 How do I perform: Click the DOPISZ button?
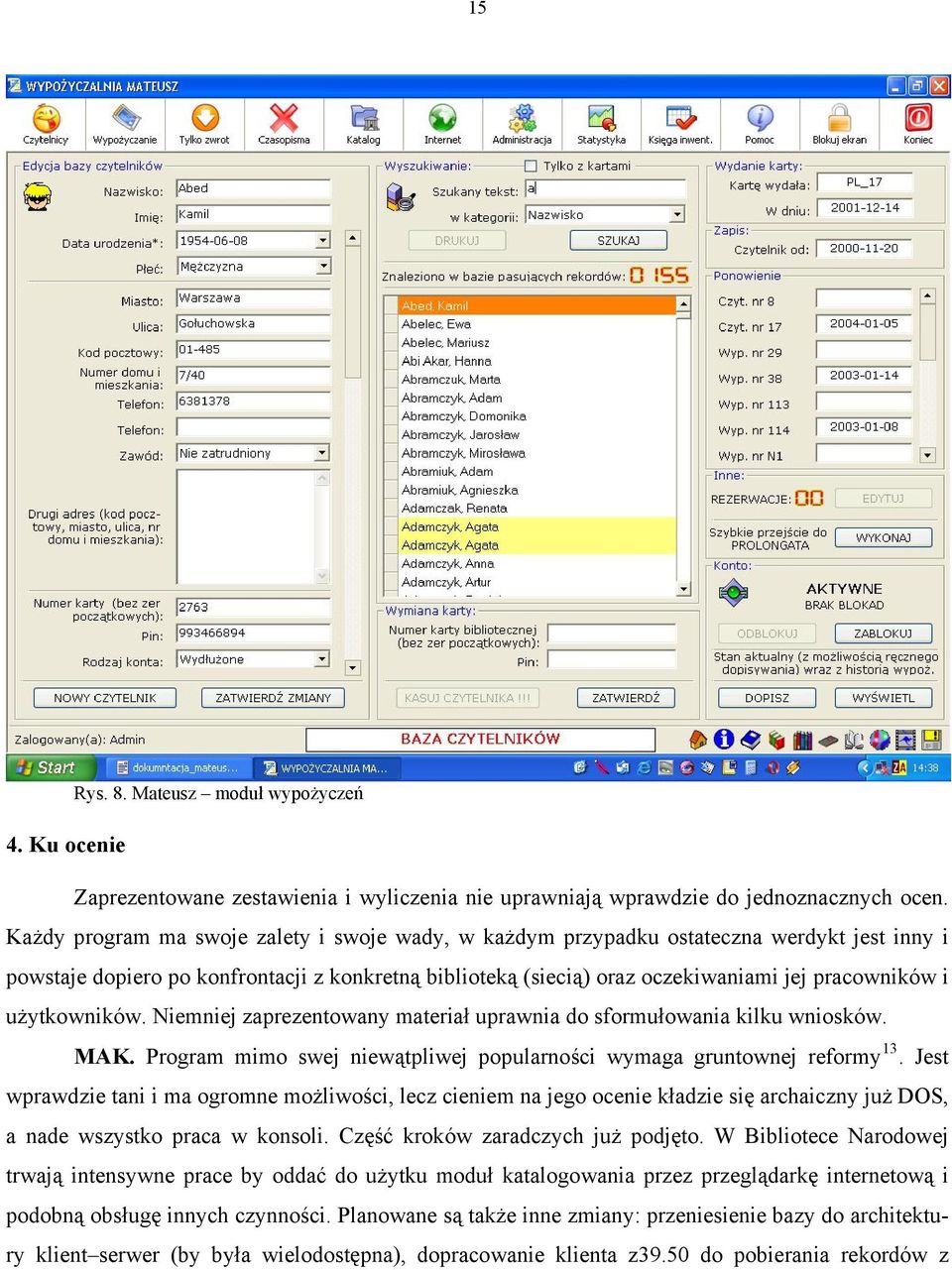click(768, 698)
